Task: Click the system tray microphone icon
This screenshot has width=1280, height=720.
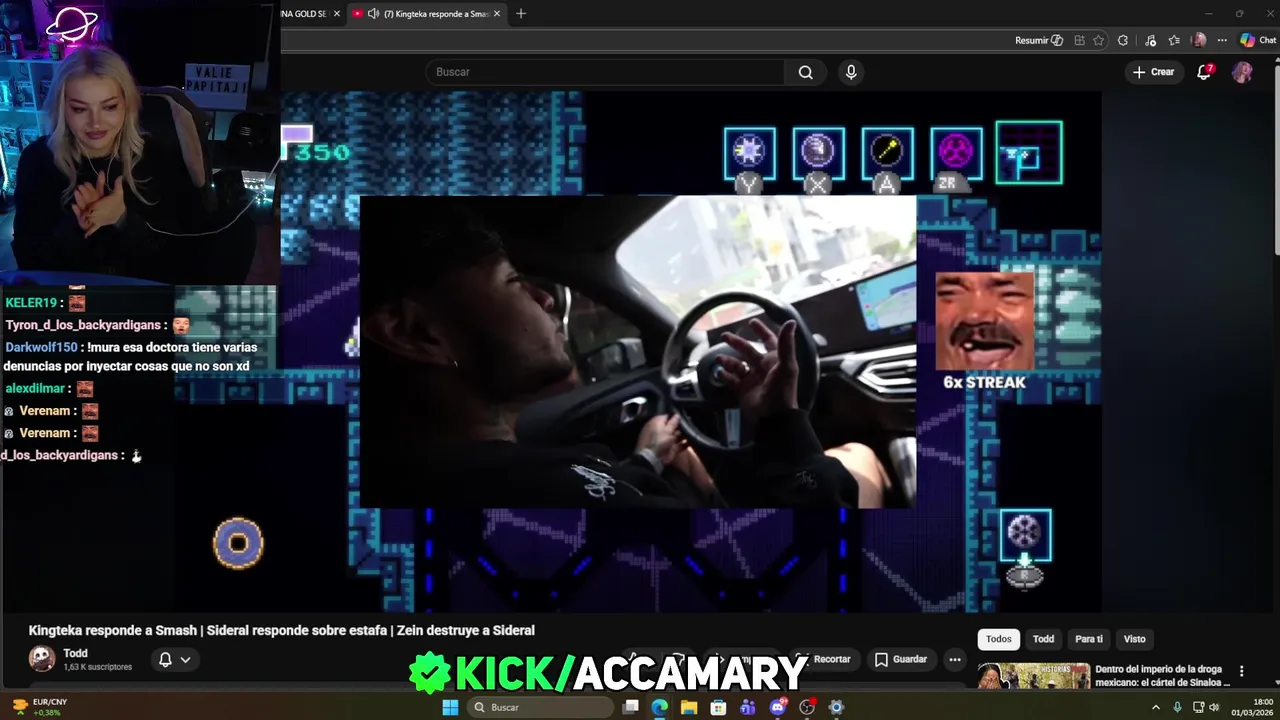Action: pyautogui.click(x=1178, y=707)
